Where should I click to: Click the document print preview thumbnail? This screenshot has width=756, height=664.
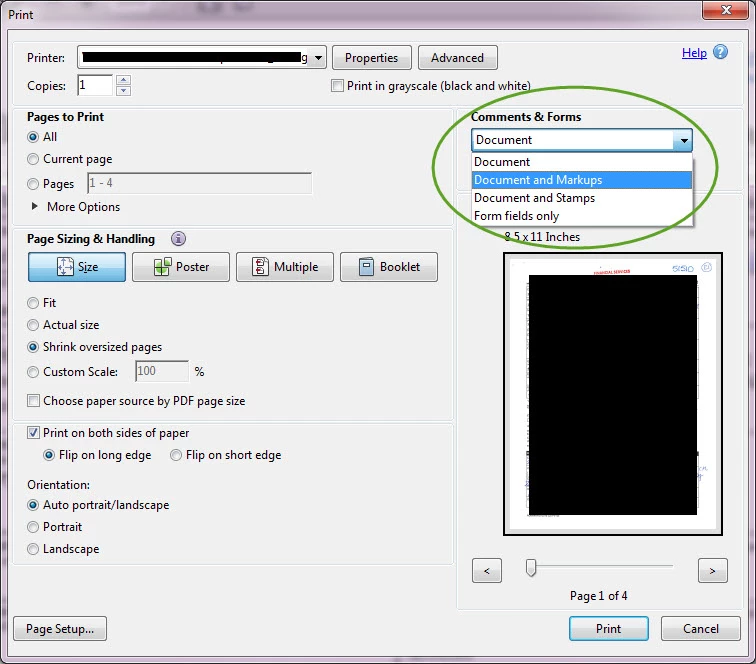[613, 394]
